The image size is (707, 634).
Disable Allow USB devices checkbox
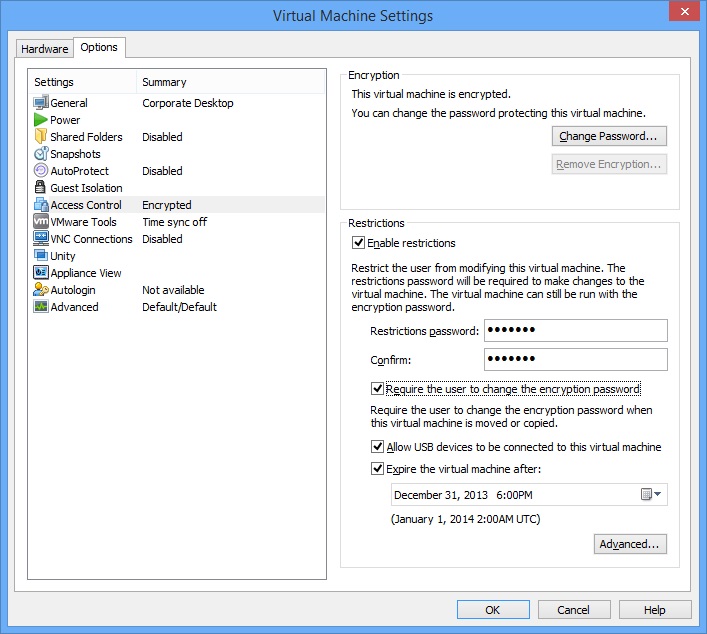coord(377,447)
